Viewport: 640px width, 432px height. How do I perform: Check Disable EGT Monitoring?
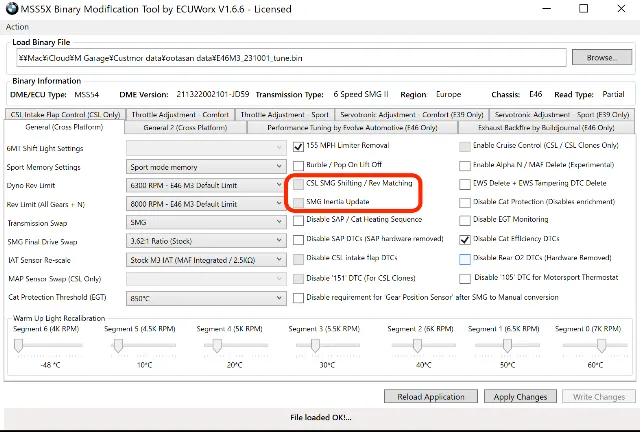click(x=464, y=220)
